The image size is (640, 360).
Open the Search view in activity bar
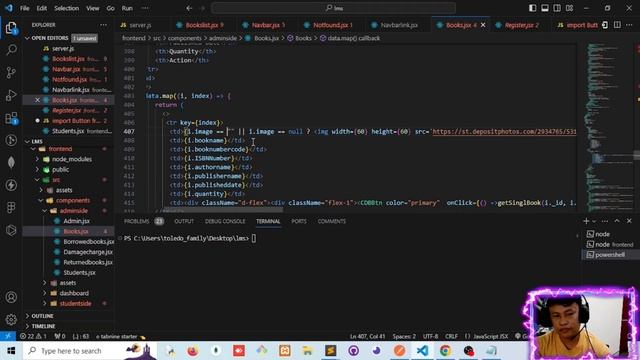tap(11, 50)
